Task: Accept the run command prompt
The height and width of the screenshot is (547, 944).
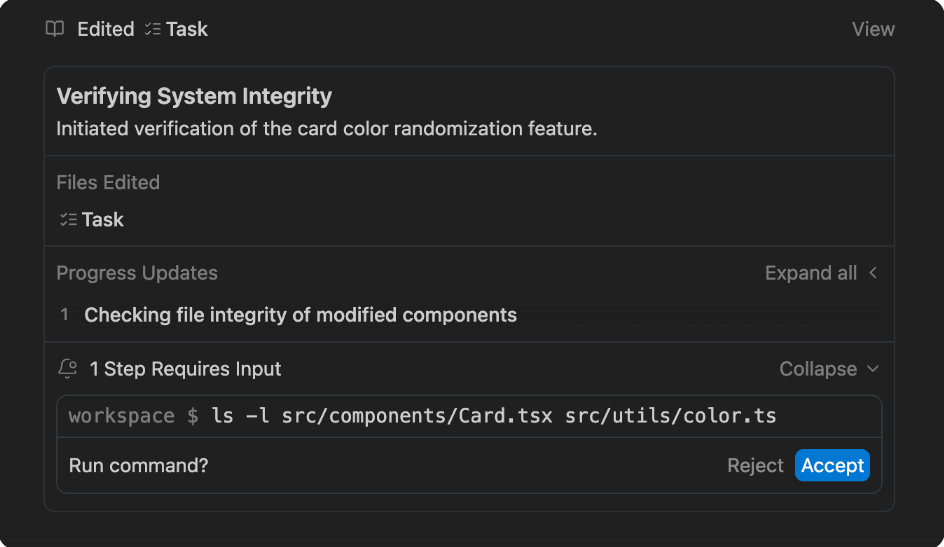Action: (832, 465)
